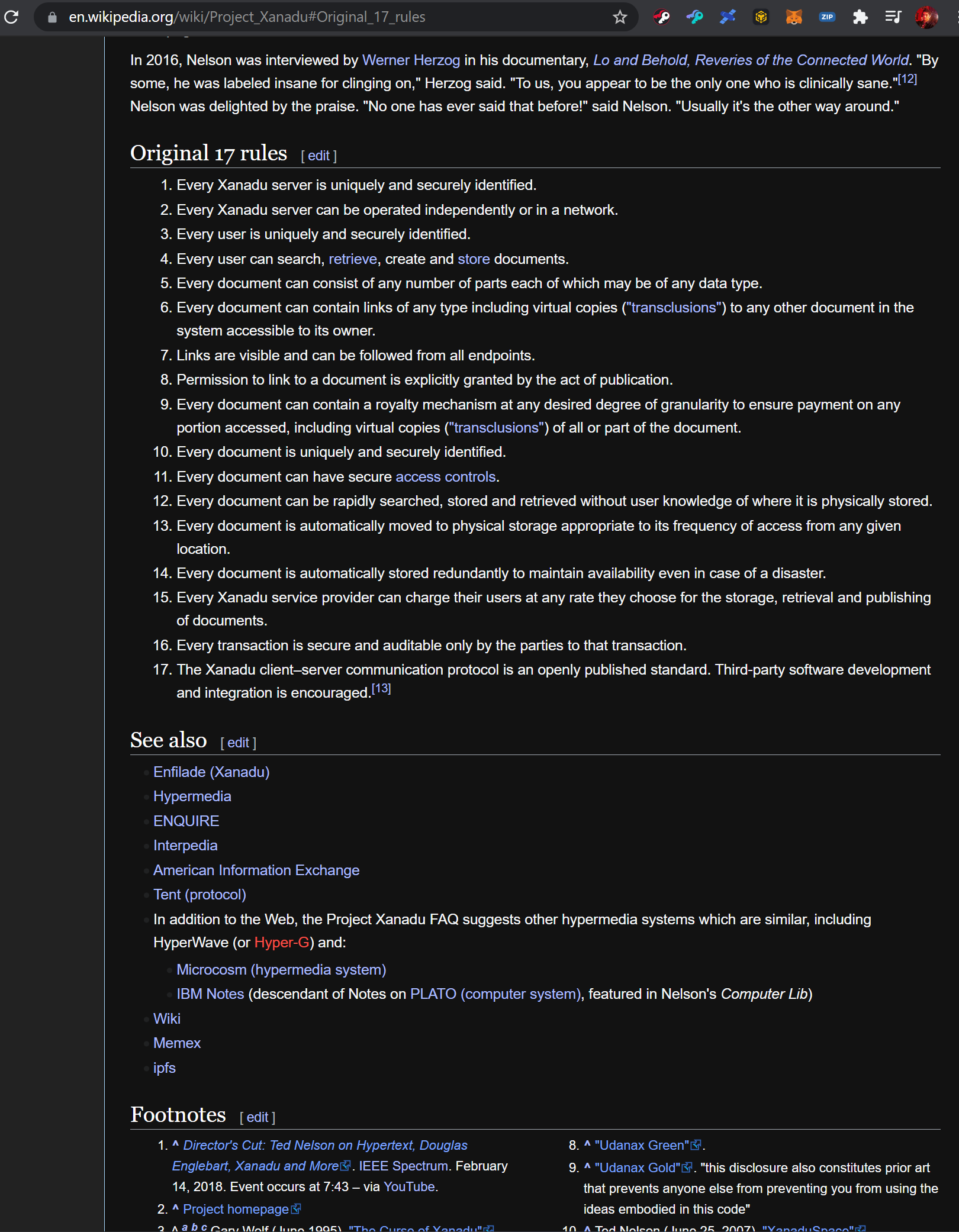Open the satellite extension icon
959x1232 pixels.
(x=728, y=17)
